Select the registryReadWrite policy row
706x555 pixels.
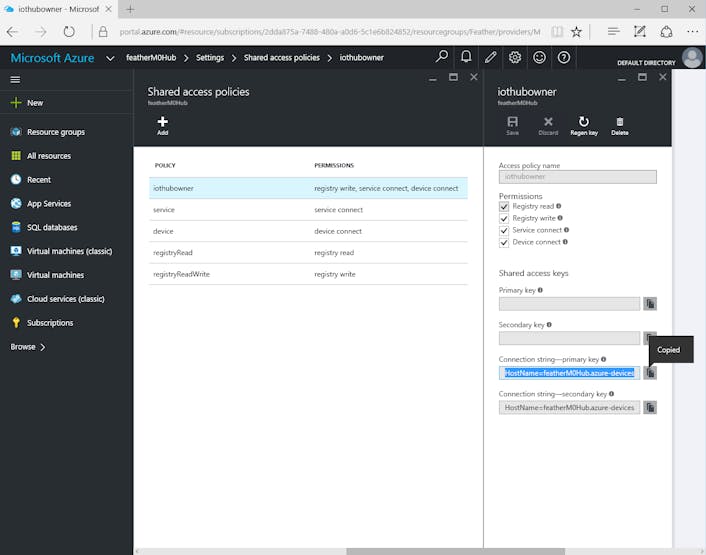(308, 274)
